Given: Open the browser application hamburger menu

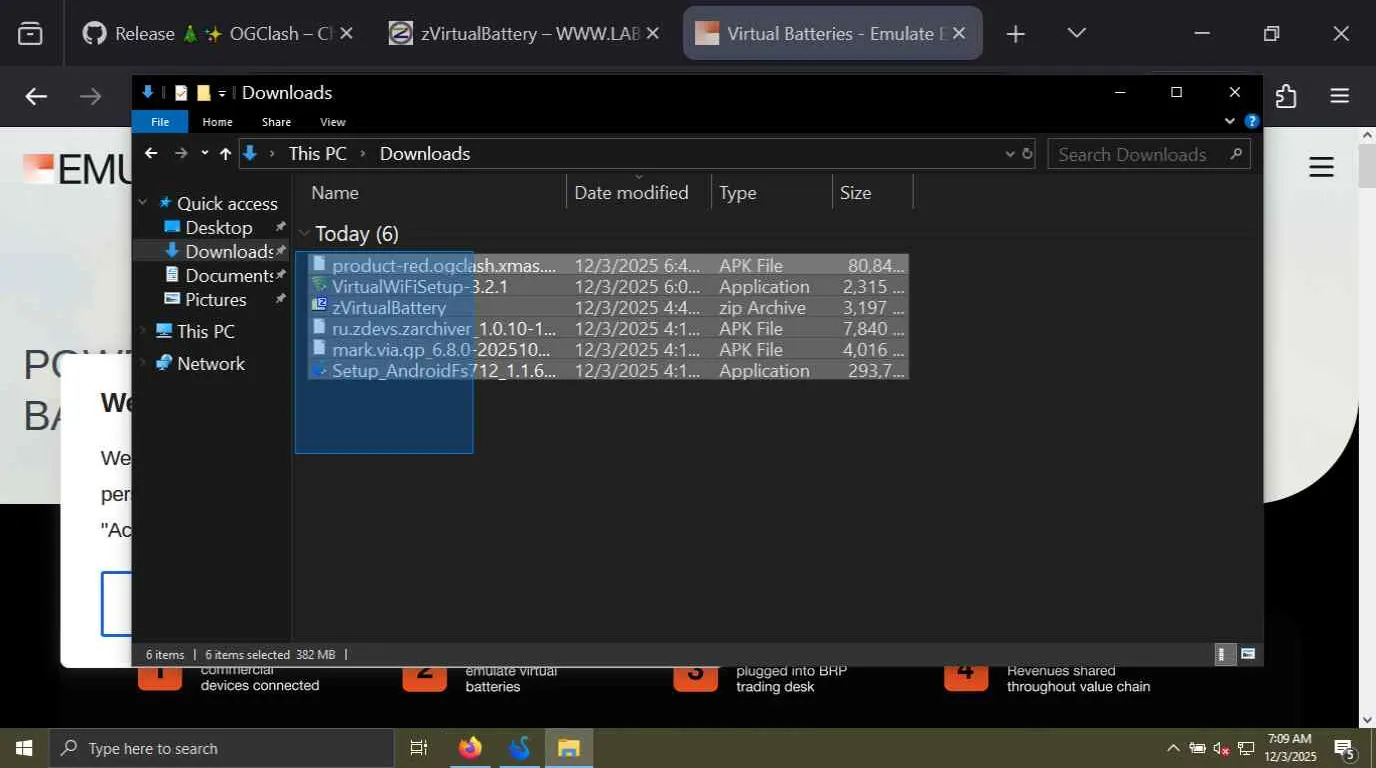Looking at the screenshot, I should point(1340,96).
